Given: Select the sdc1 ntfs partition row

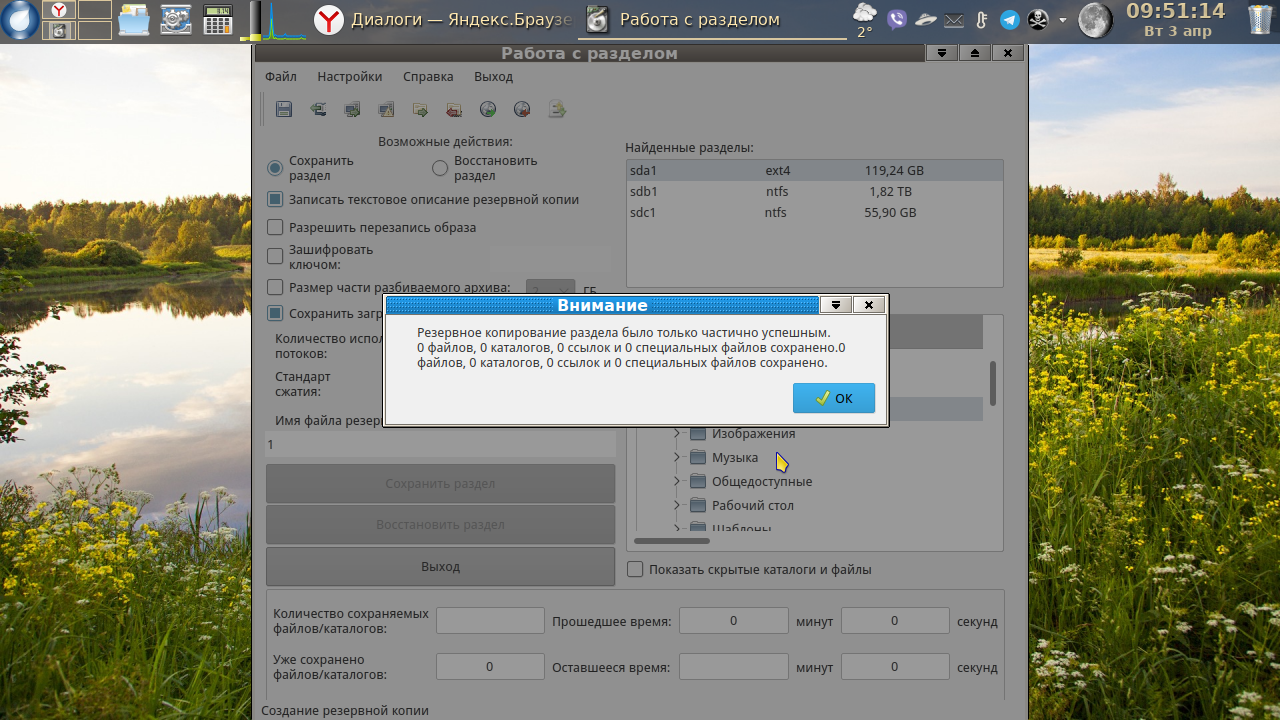Looking at the screenshot, I should click(814, 212).
